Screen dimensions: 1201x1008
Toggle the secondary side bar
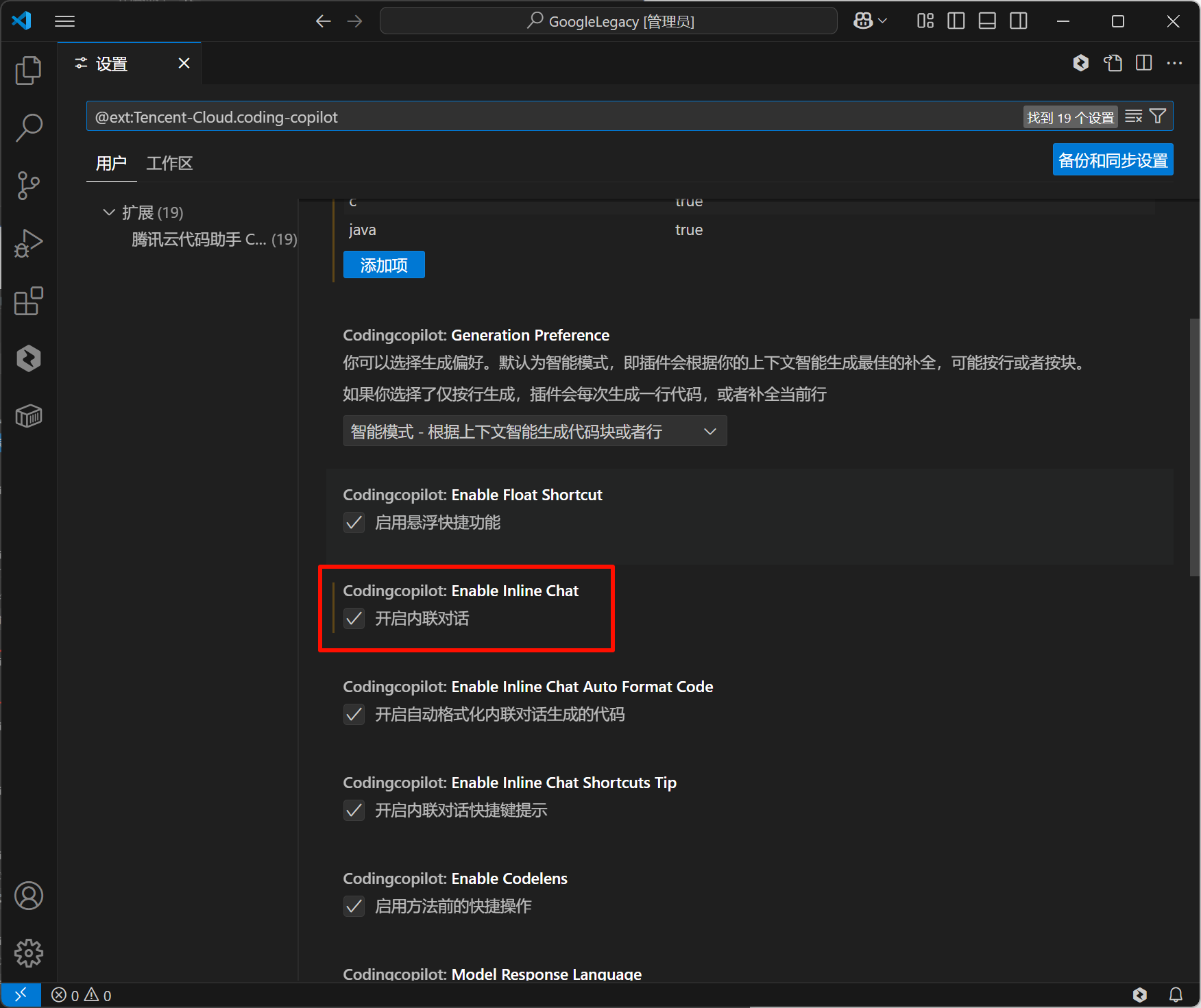[1019, 21]
